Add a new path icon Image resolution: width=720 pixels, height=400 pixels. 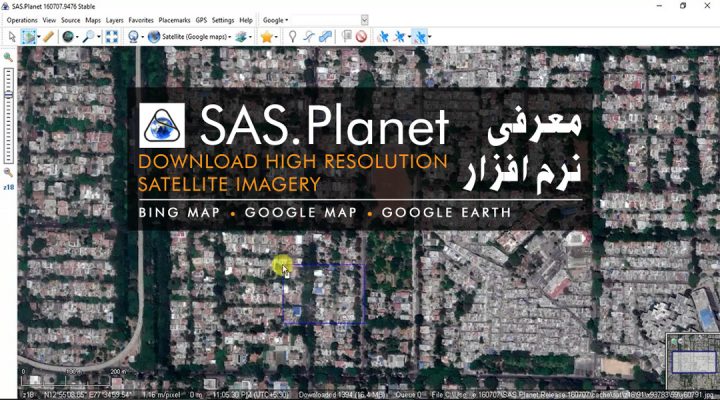pos(309,37)
